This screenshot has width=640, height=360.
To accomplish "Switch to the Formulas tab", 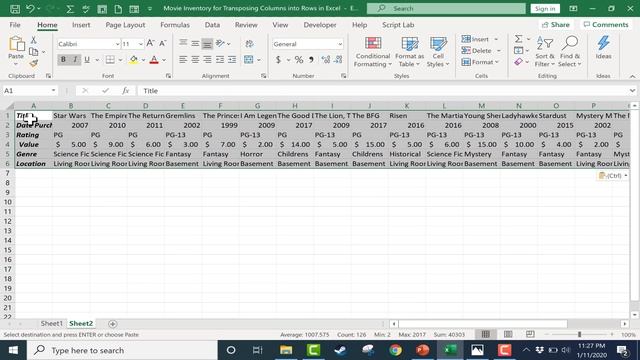I will [x=175, y=25].
